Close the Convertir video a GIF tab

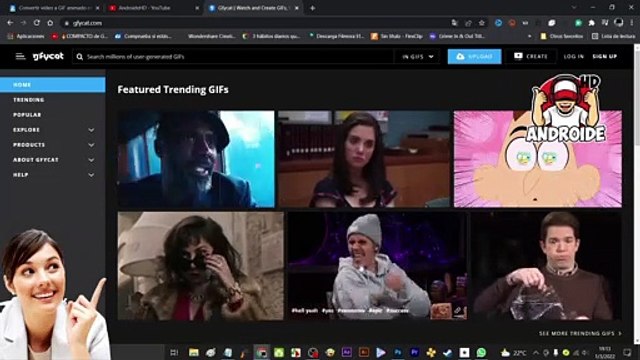97,8
